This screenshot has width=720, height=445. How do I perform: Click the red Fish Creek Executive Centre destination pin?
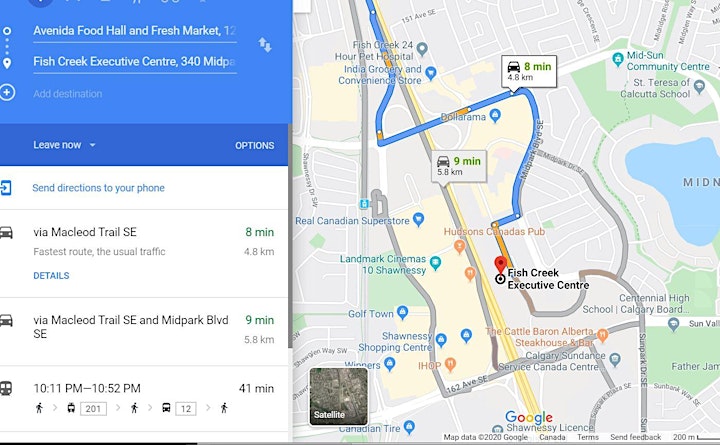[501, 265]
